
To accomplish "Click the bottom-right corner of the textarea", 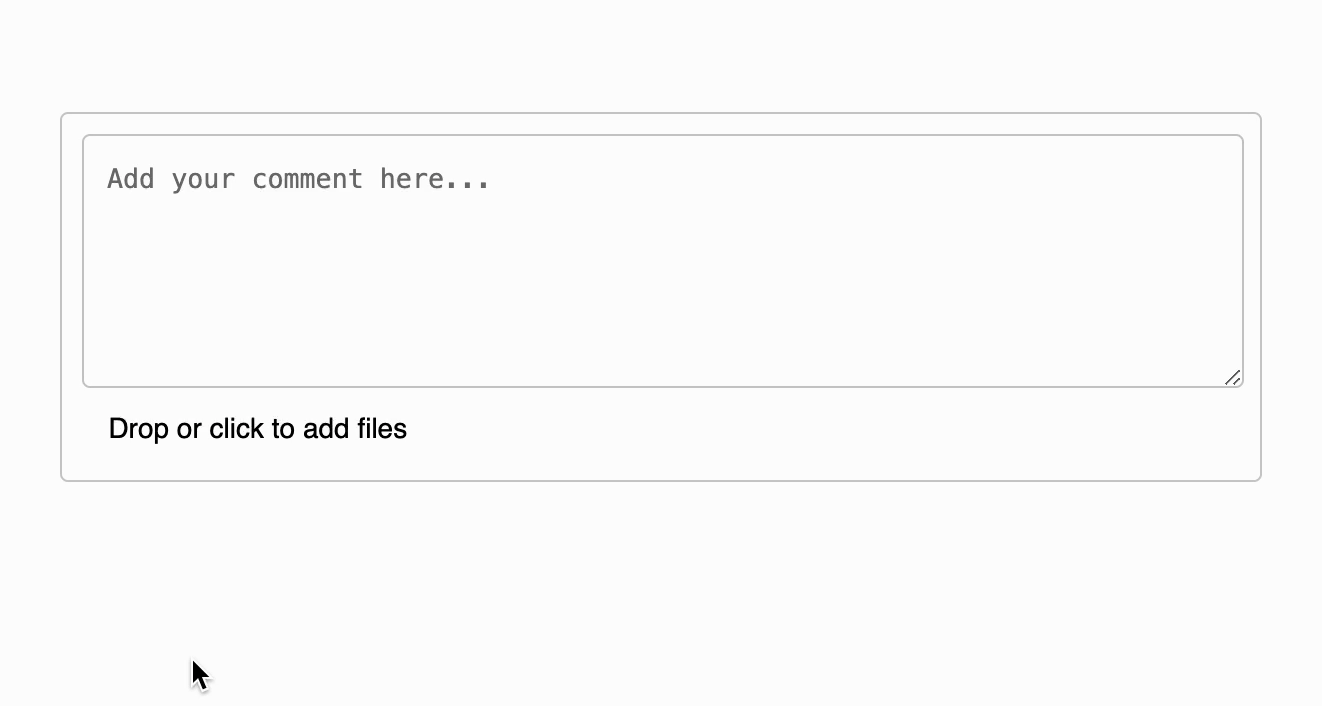I will pyautogui.click(x=1235, y=379).
